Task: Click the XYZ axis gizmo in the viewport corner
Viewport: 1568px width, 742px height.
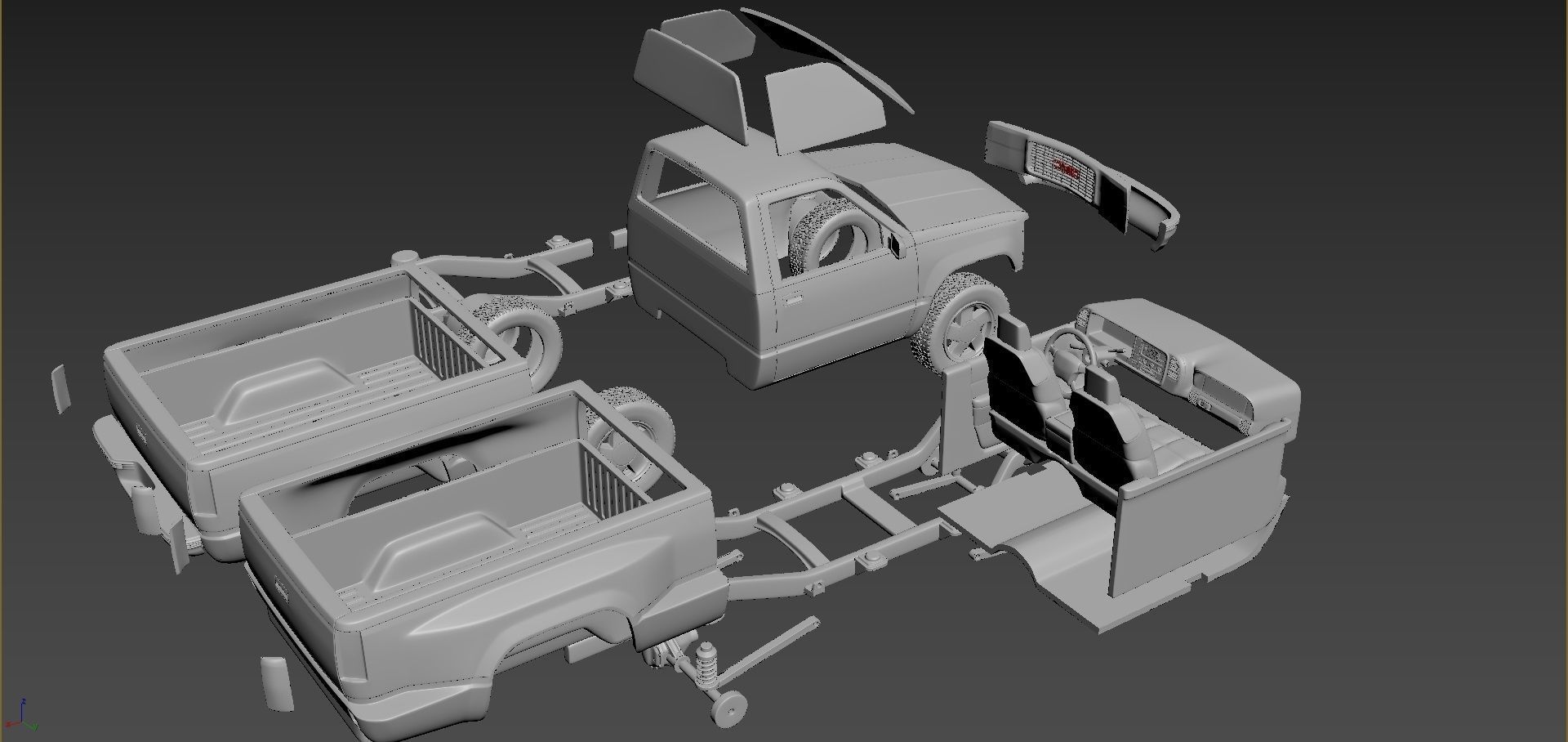Action: click(x=22, y=717)
